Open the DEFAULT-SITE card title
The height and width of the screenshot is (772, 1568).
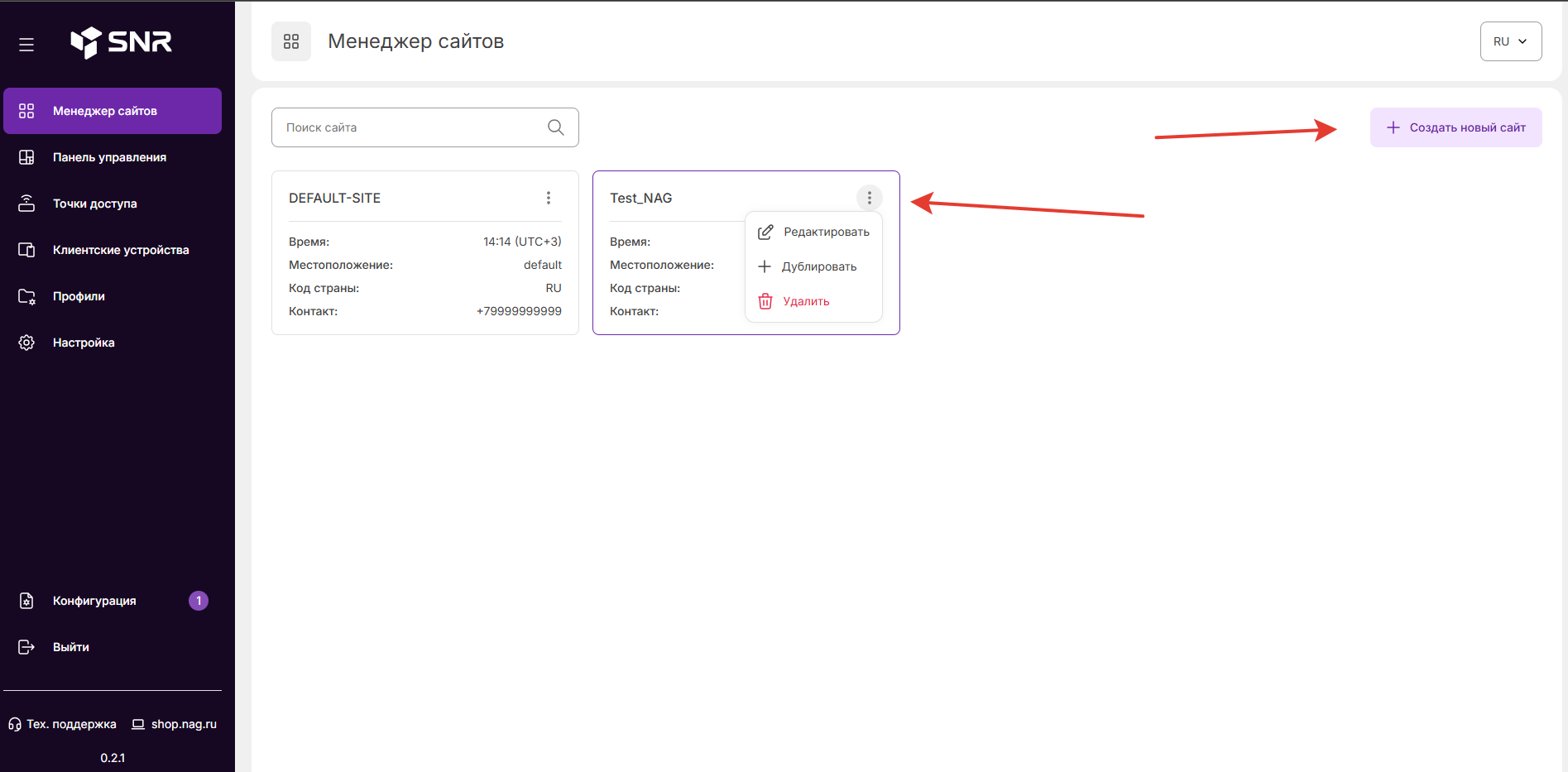pos(335,198)
